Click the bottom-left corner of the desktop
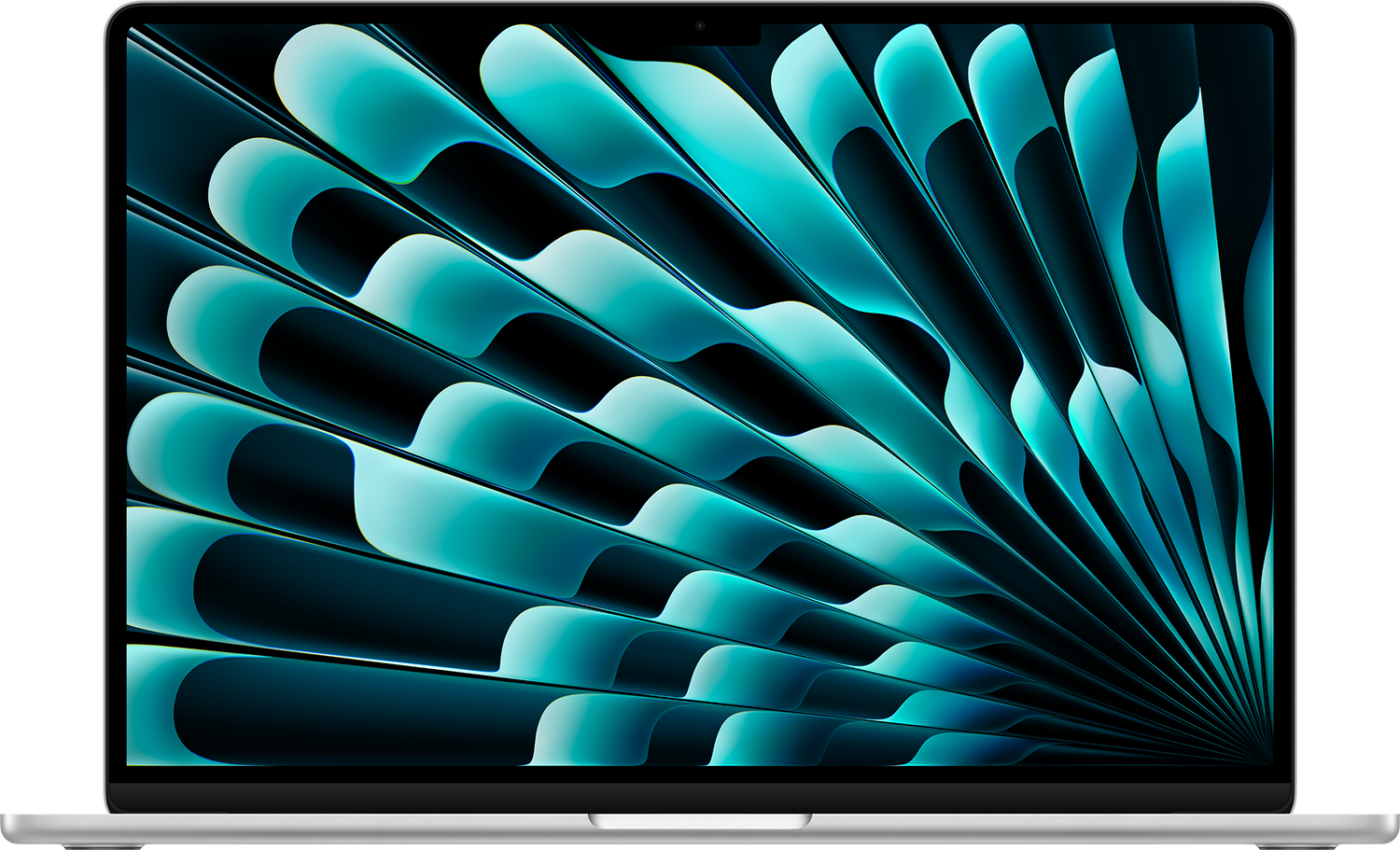This screenshot has width=1400, height=850. pyautogui.click(x=131, y=761)
